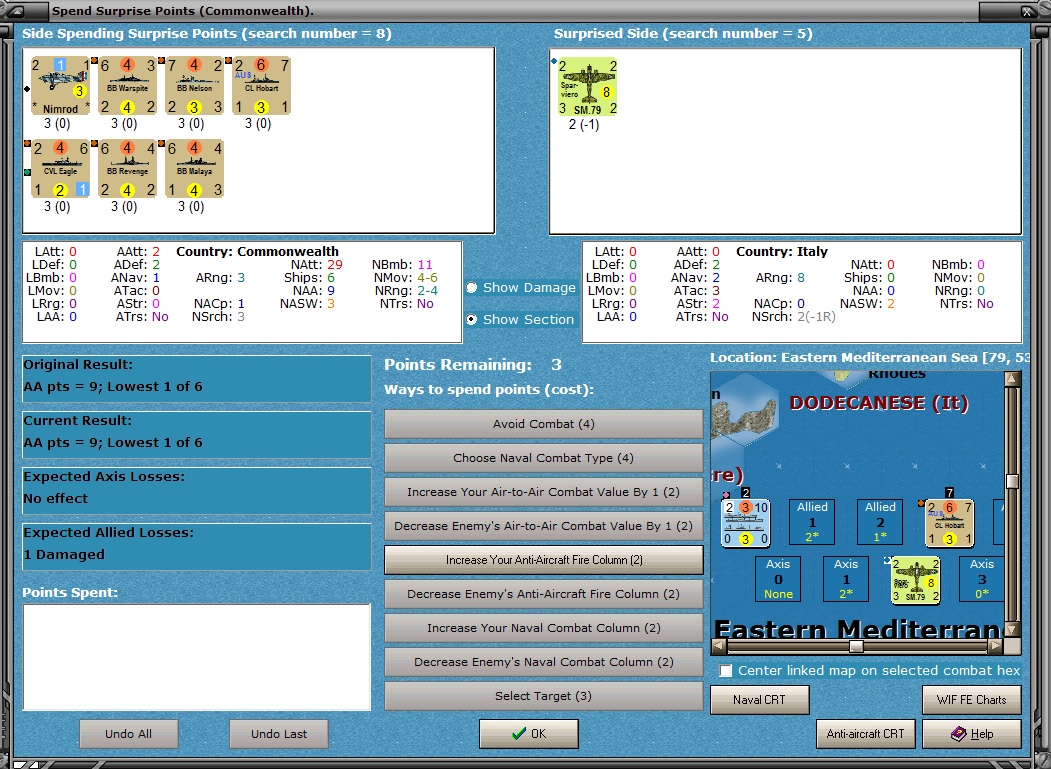Decrease Enemy's Air-to-Air Combat Value By 1
Image resolution: width=1051 pixels, height=769 pixels.
click(x=544, y=526)
